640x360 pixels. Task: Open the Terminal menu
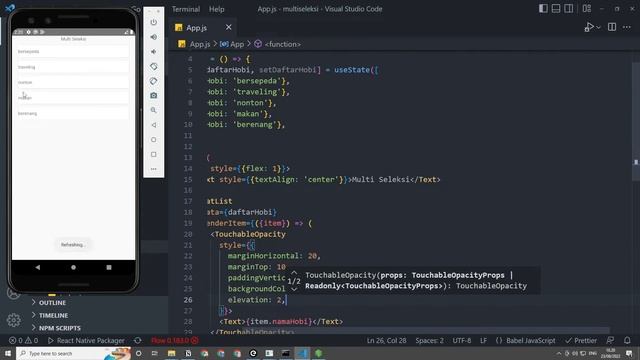click(x=186, y=9)
